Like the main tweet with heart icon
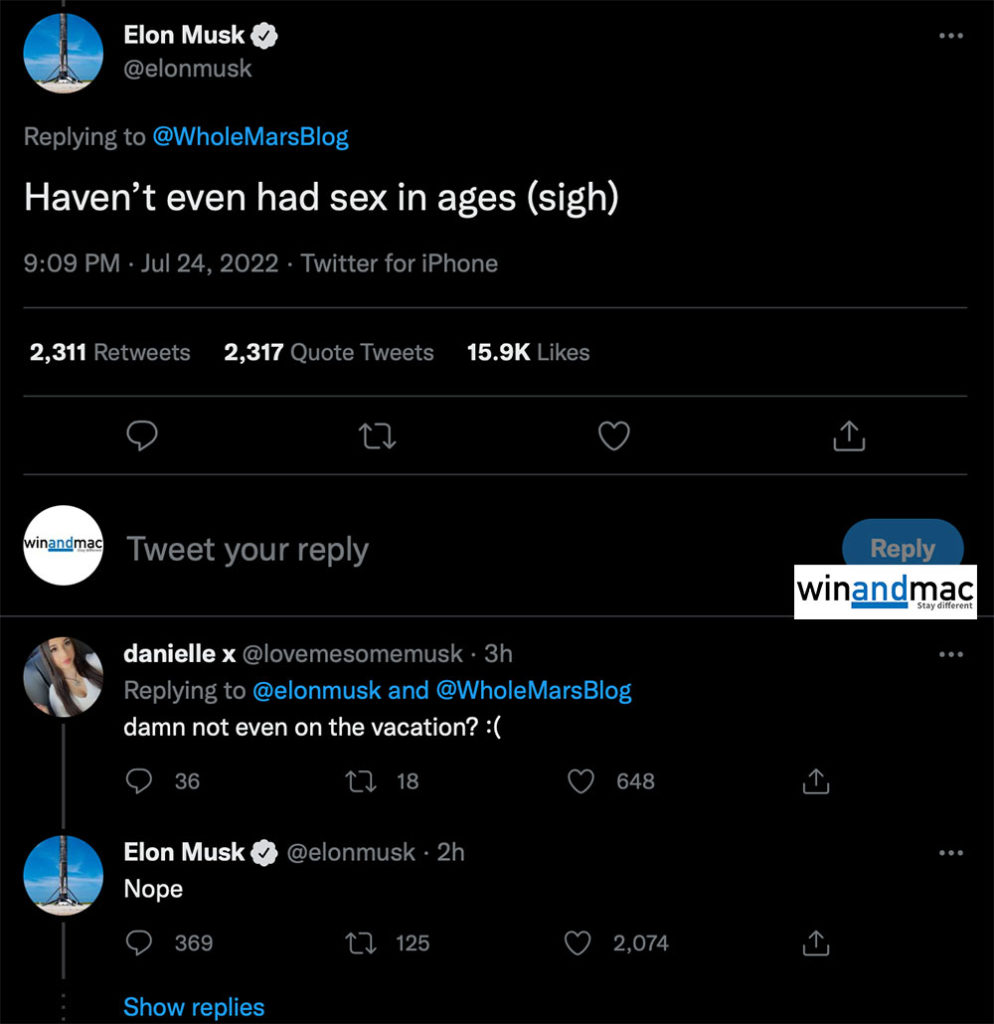 pyautogui.click(x=613, y=436)
